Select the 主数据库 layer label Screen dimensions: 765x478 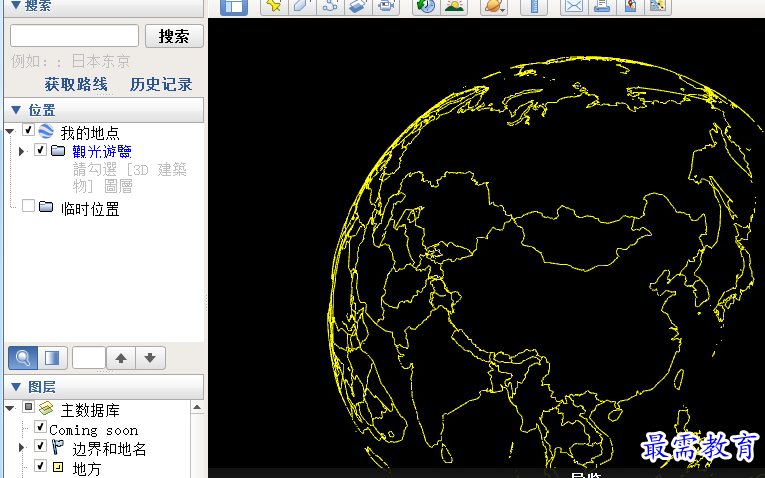click(90, 410)
